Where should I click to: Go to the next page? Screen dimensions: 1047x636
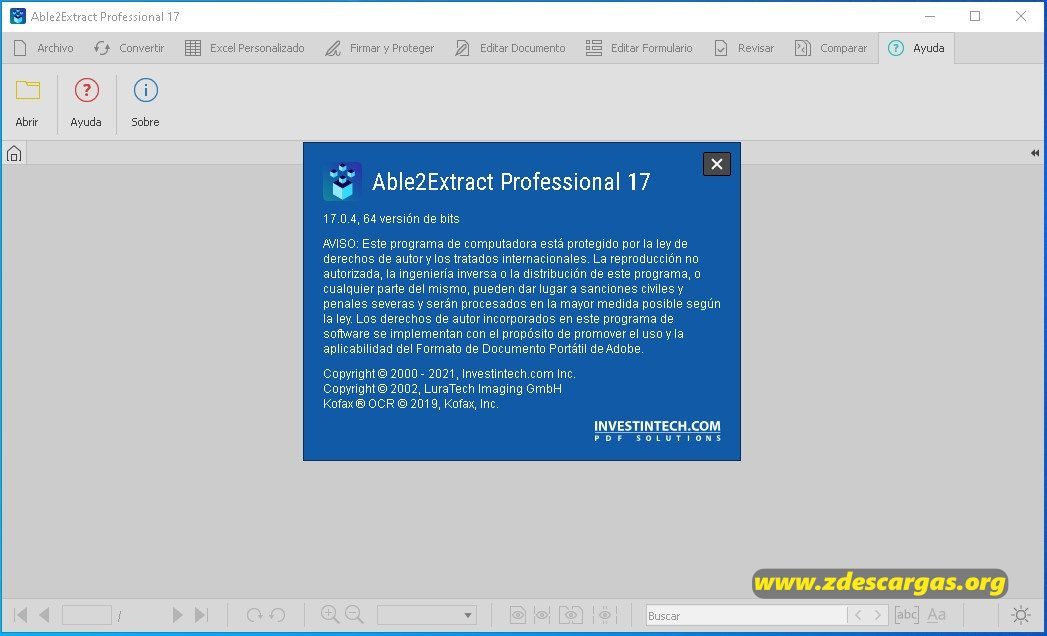[x=177, y=615]
